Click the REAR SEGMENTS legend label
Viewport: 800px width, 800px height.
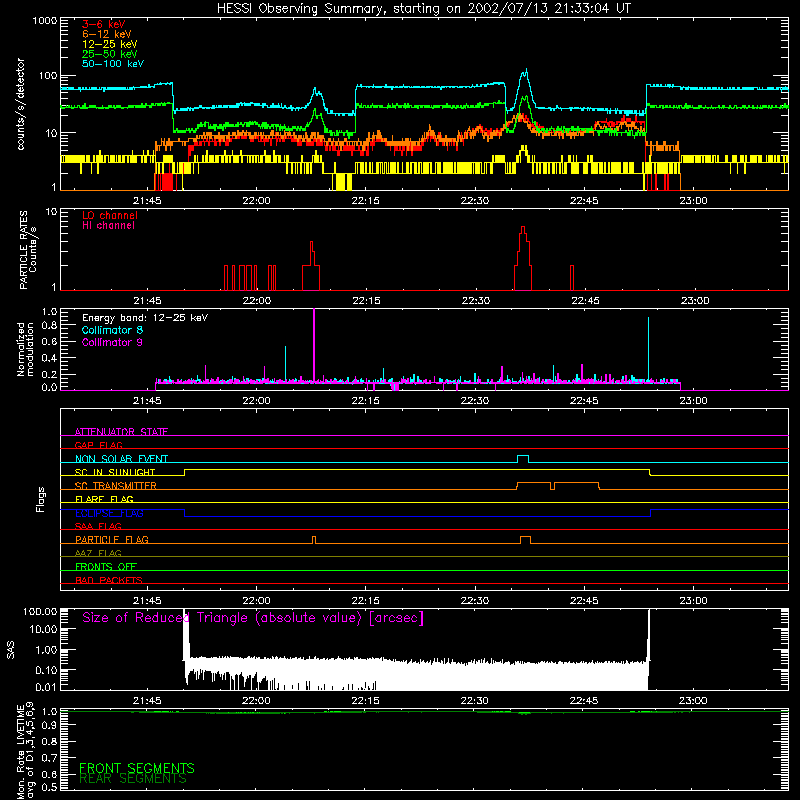click(x=133, y=779)
